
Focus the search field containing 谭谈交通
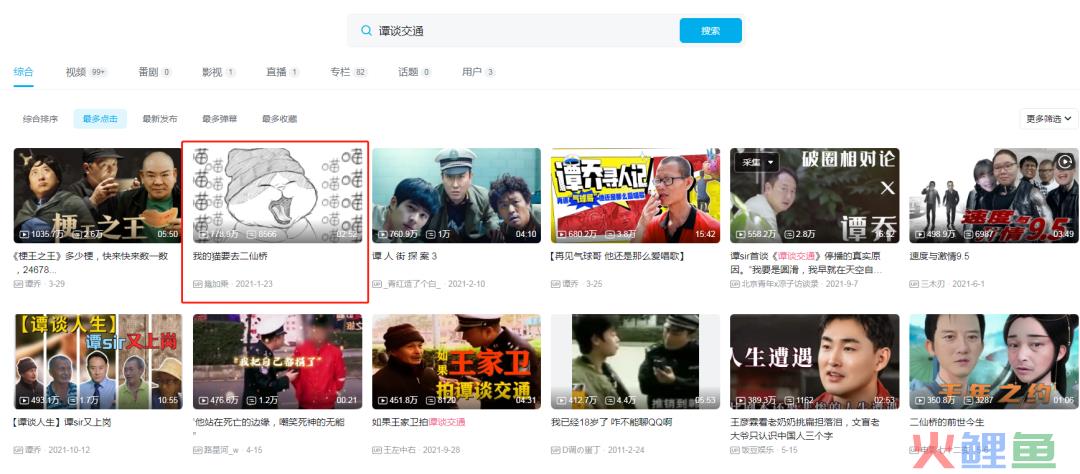(x=513, y=30)
